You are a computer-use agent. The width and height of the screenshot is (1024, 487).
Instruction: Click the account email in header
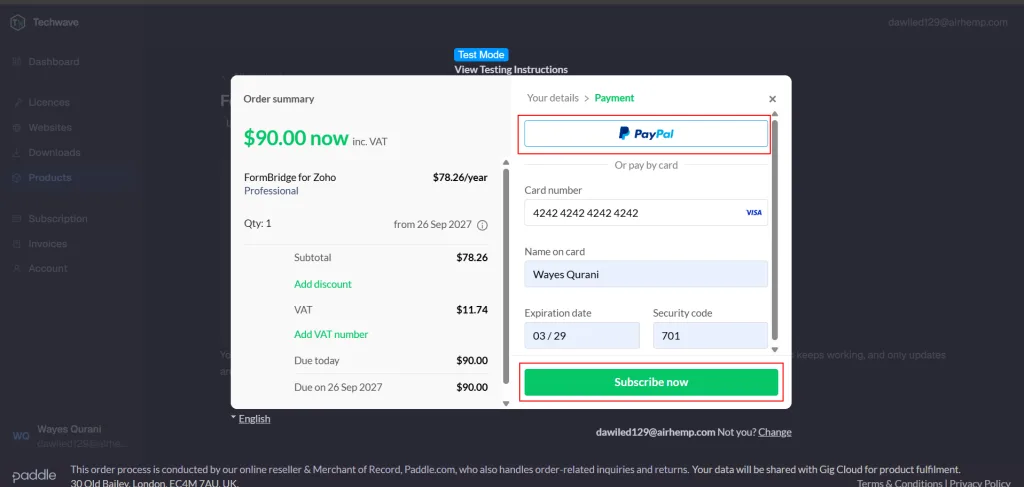pyautogui.click(x=948, y=22)
